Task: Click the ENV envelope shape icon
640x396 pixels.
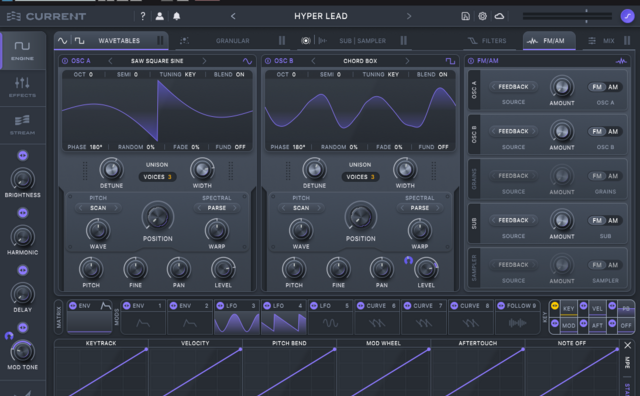Action: tap(106, 306)
